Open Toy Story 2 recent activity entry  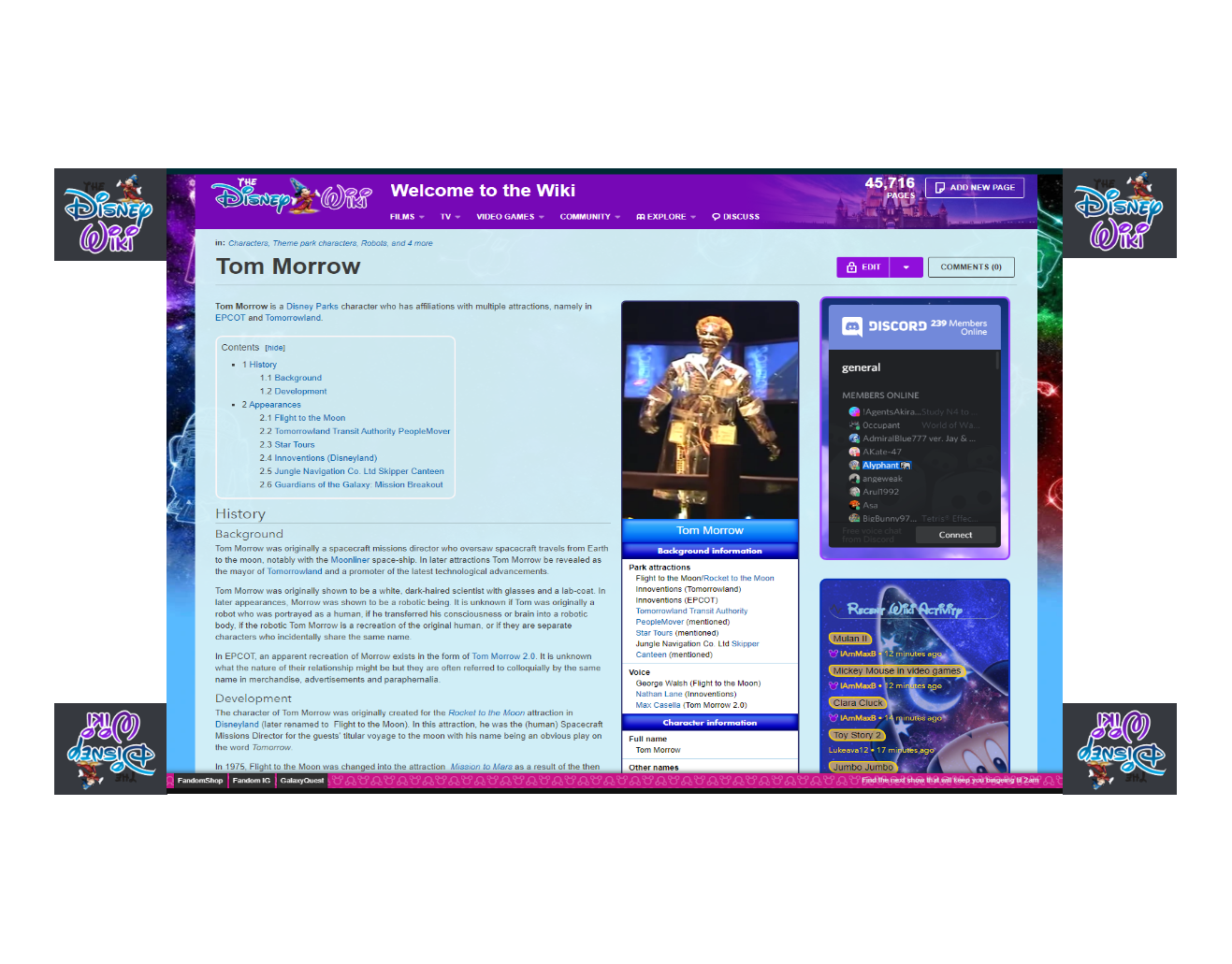pyautogui.click(x=857, y=736)
